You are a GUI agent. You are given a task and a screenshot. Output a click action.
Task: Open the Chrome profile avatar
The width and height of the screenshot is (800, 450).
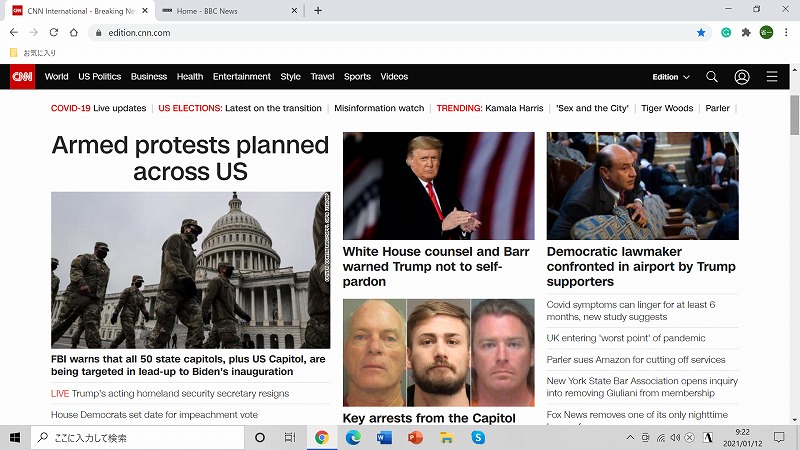pyautogui.click(x=766, y=33)
